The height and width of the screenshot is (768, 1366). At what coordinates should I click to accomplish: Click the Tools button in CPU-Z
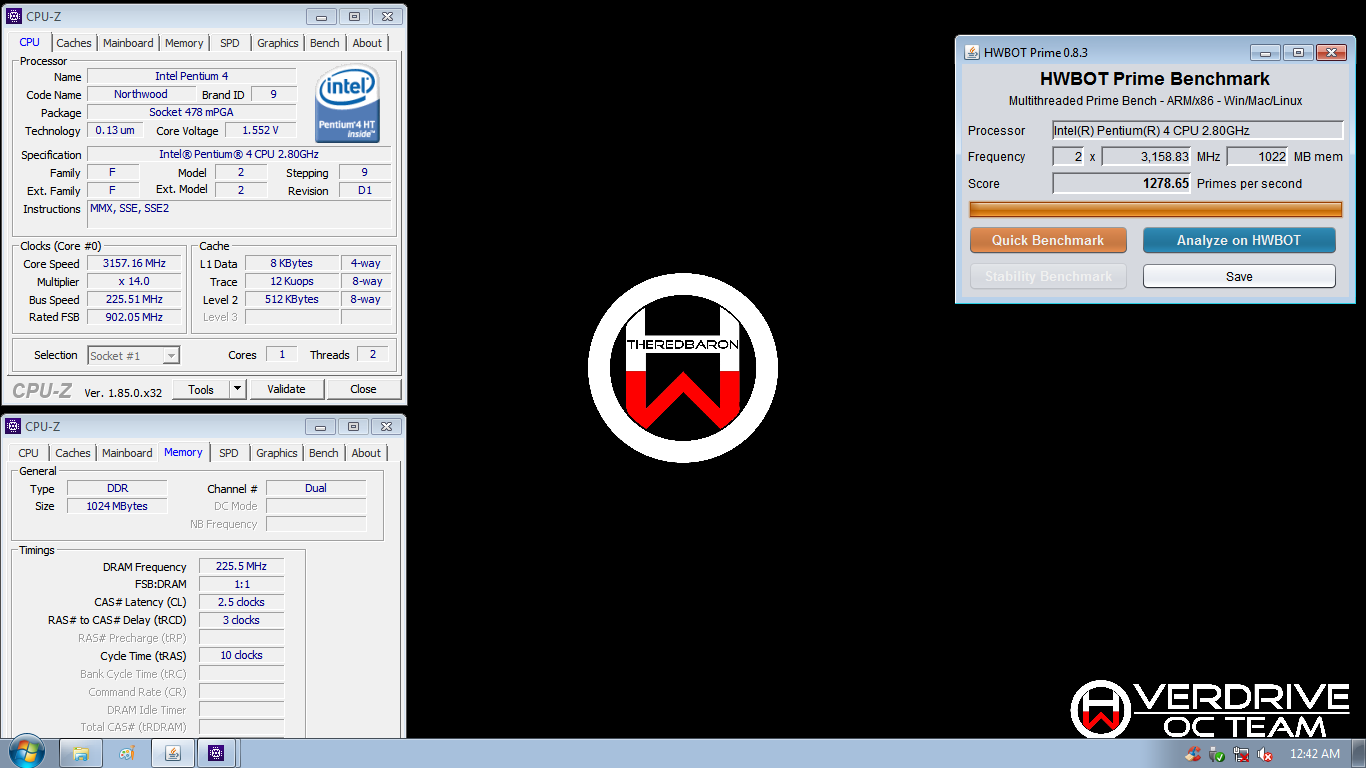coord(201,389)
